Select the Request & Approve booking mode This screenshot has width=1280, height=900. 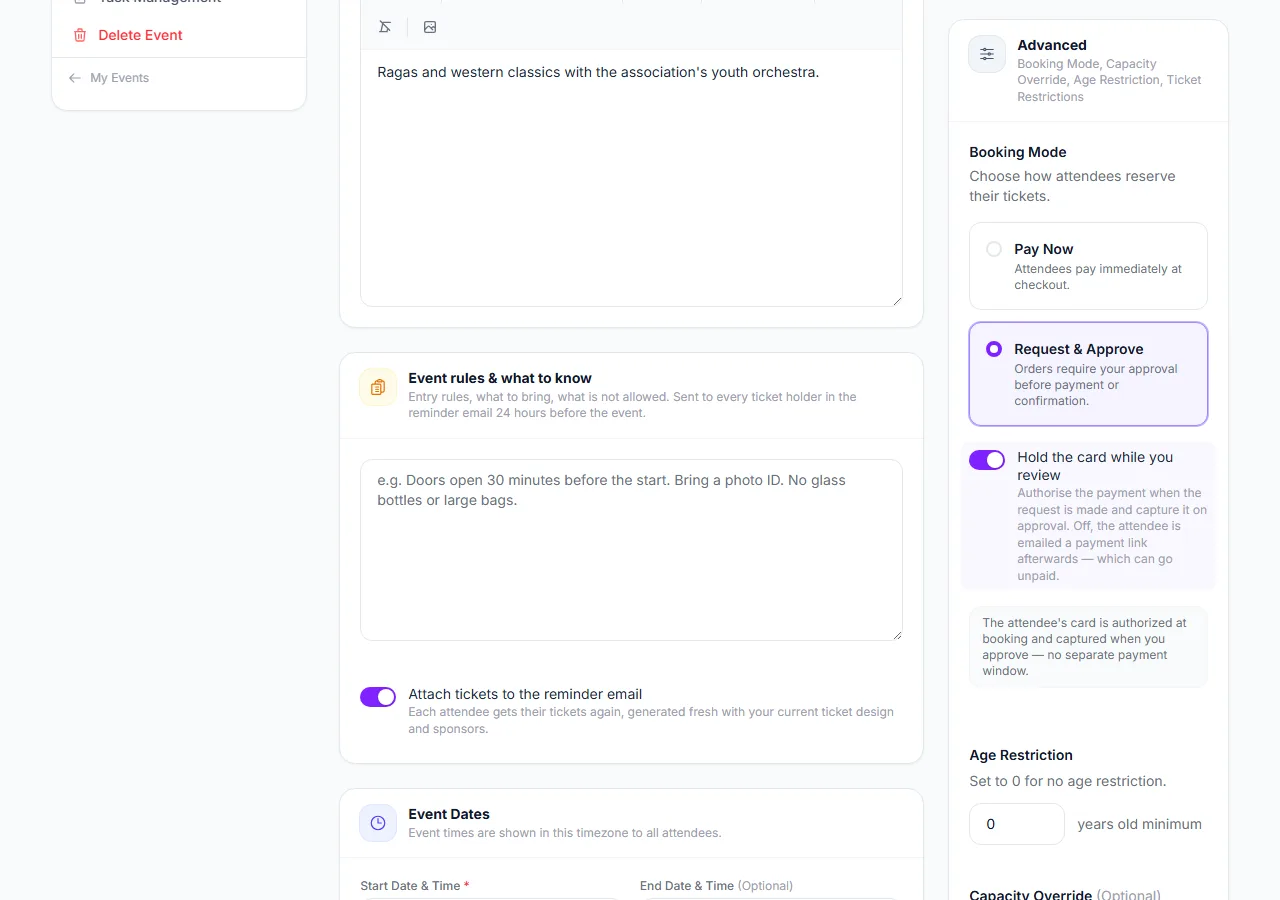pos(1088,374)
